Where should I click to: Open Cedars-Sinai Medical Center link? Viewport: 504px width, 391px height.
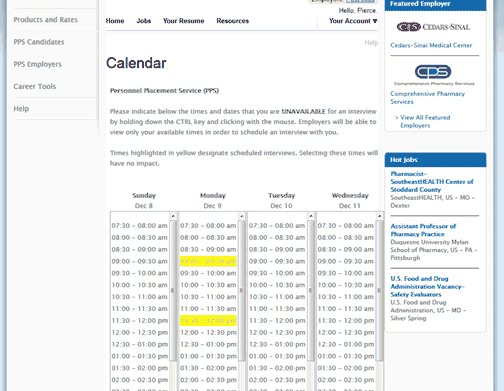[x=431, y=45]
